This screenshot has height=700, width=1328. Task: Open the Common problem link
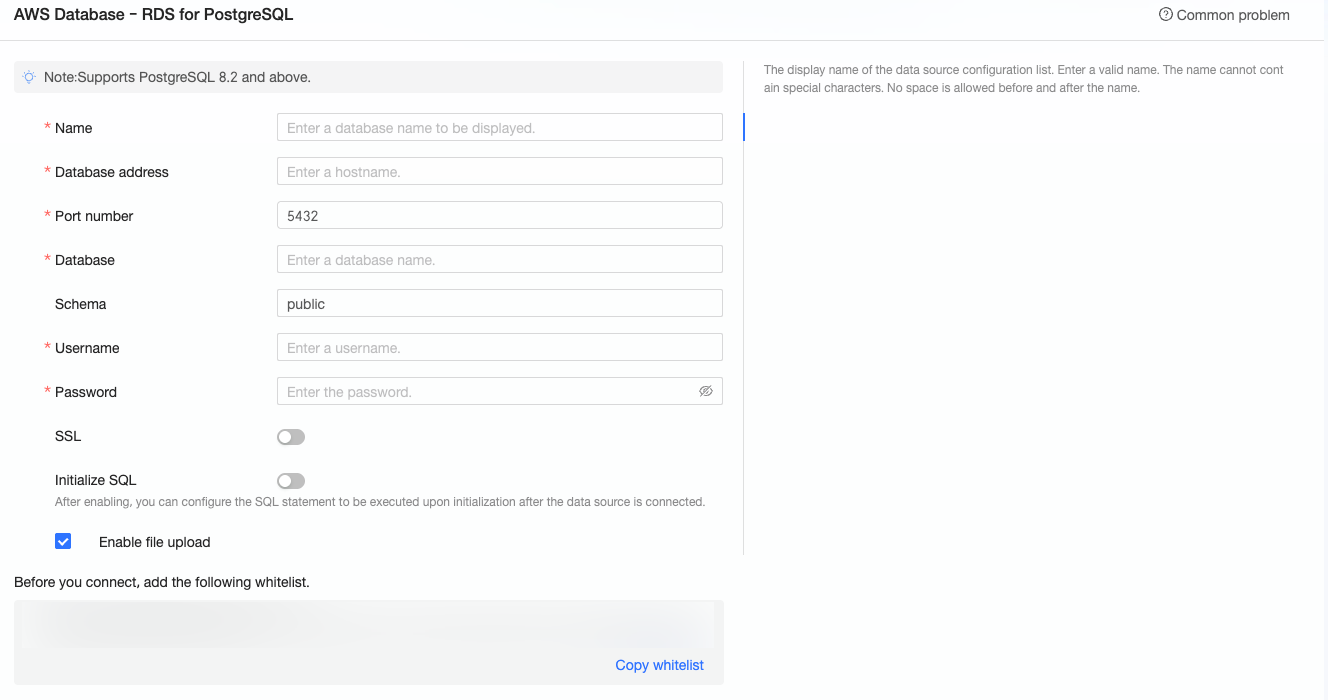(1233, 15)
